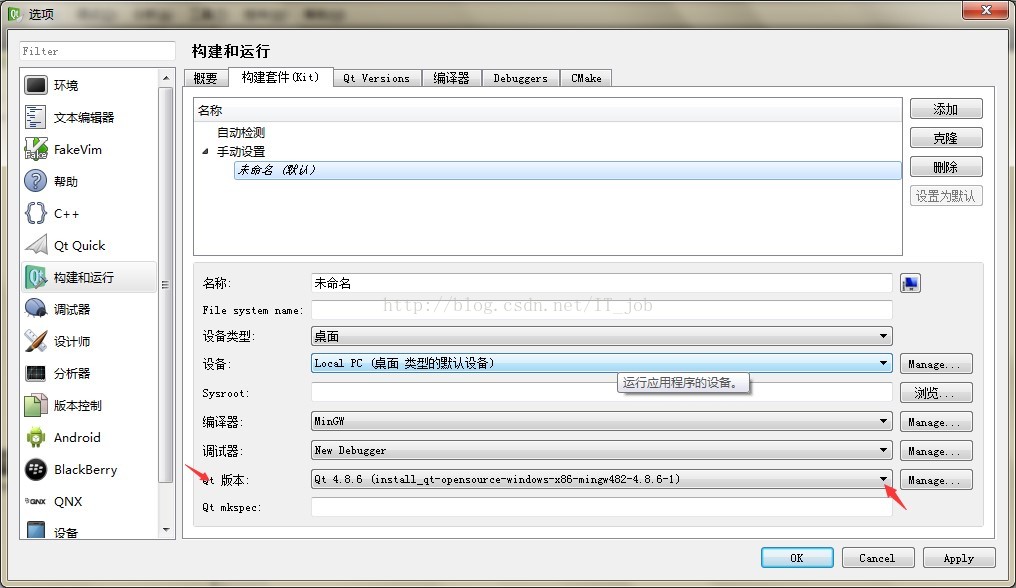Select the 版本控制 icon
Screen dimensions: 1016x588
coord(36,405)
